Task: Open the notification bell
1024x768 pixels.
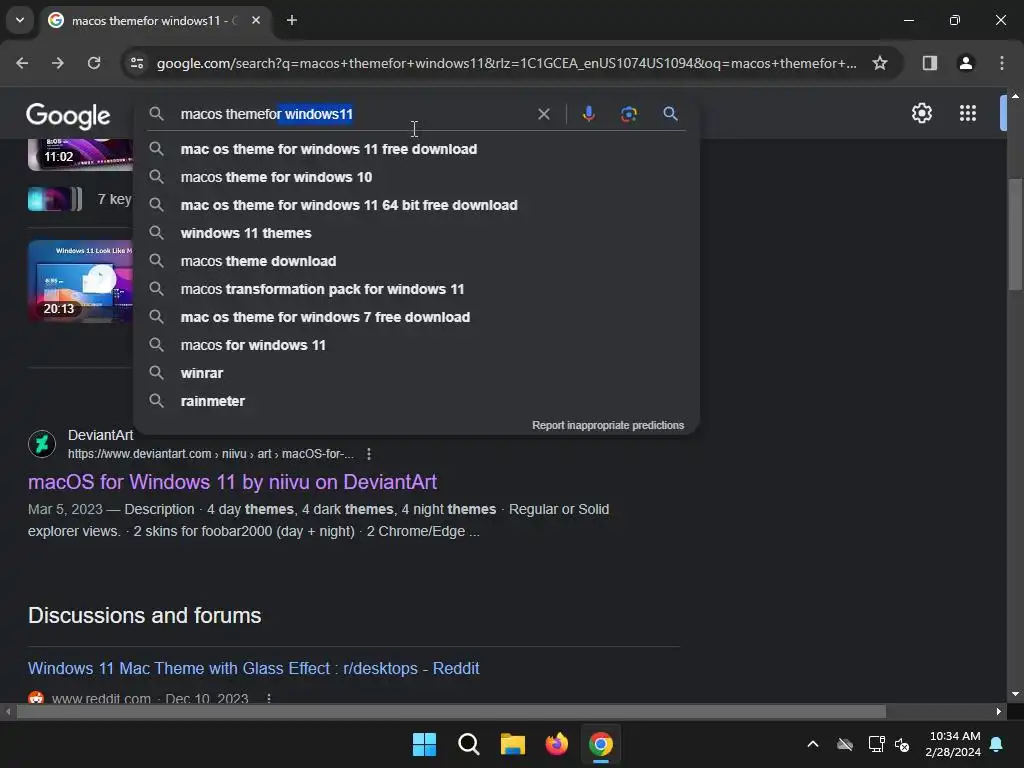Action: (x=997, y=744)
